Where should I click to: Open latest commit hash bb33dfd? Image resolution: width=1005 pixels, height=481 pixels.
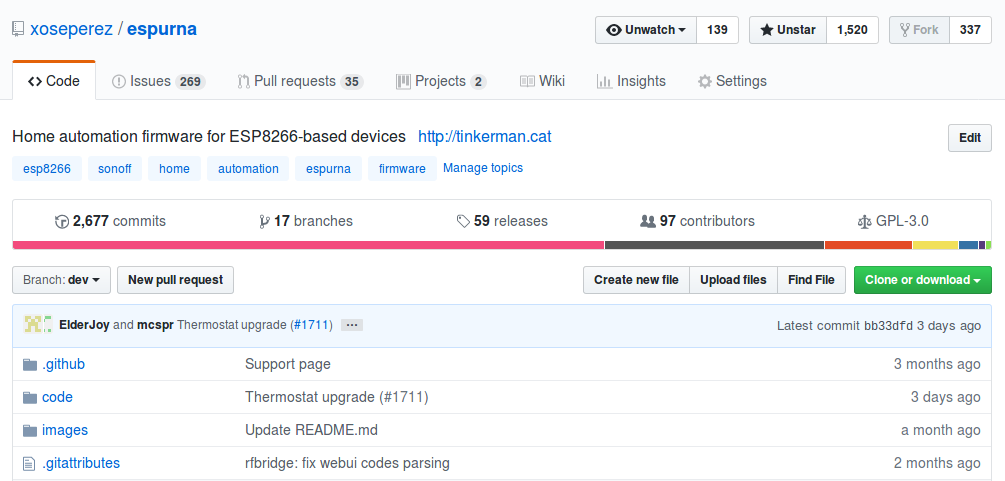point(888,326)
